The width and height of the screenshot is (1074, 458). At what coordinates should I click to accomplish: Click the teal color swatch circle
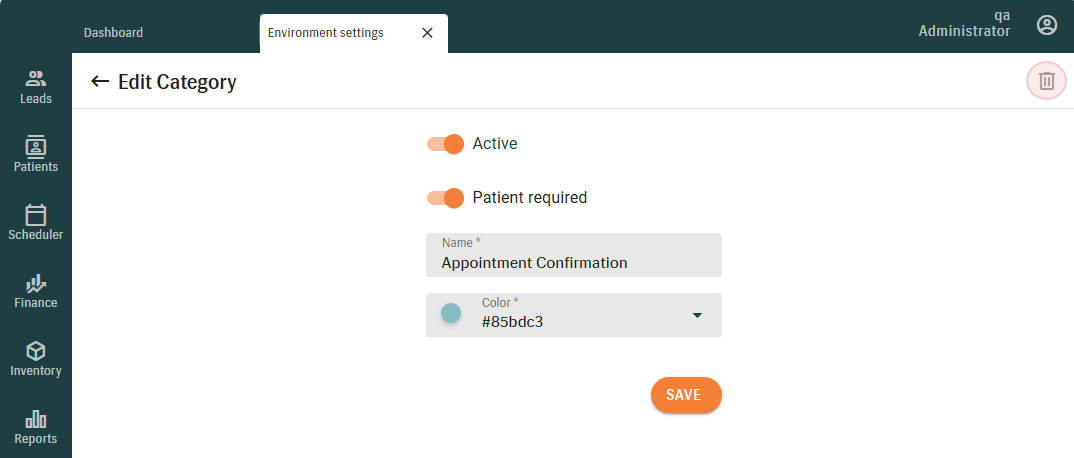[451, 313]
